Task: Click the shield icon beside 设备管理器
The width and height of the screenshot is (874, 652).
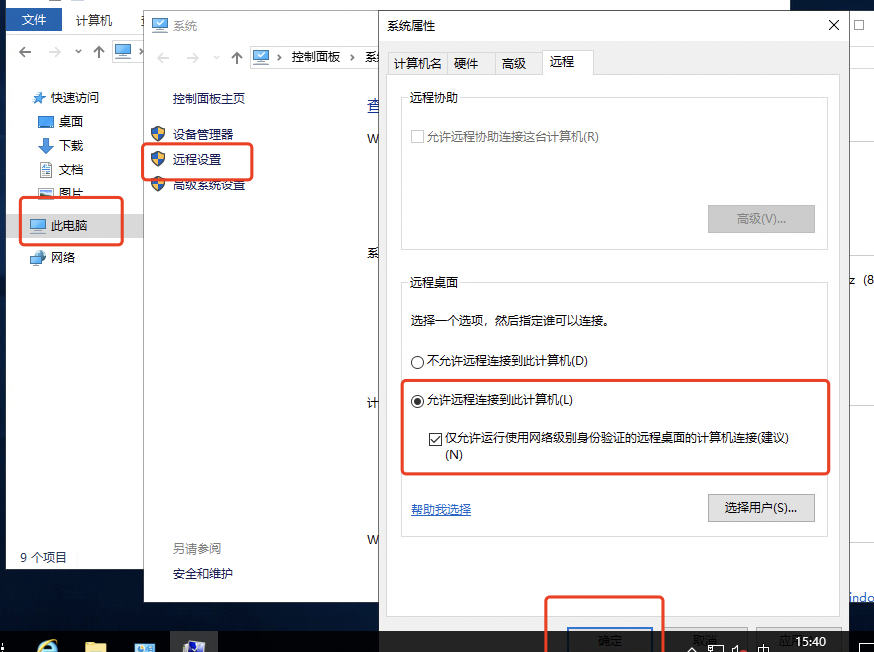Action: (x=157, y=134)
